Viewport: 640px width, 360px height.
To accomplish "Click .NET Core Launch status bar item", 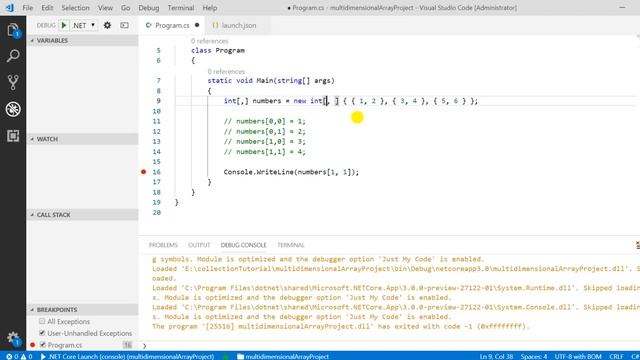I will pyautogui.click(x=127, y=356).
